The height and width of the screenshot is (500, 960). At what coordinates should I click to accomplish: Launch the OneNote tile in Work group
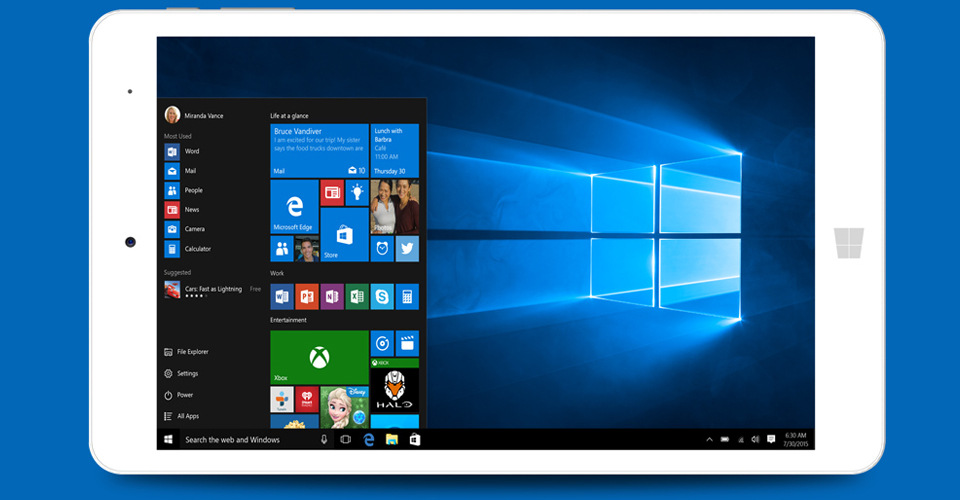click(x=332, y=297)
